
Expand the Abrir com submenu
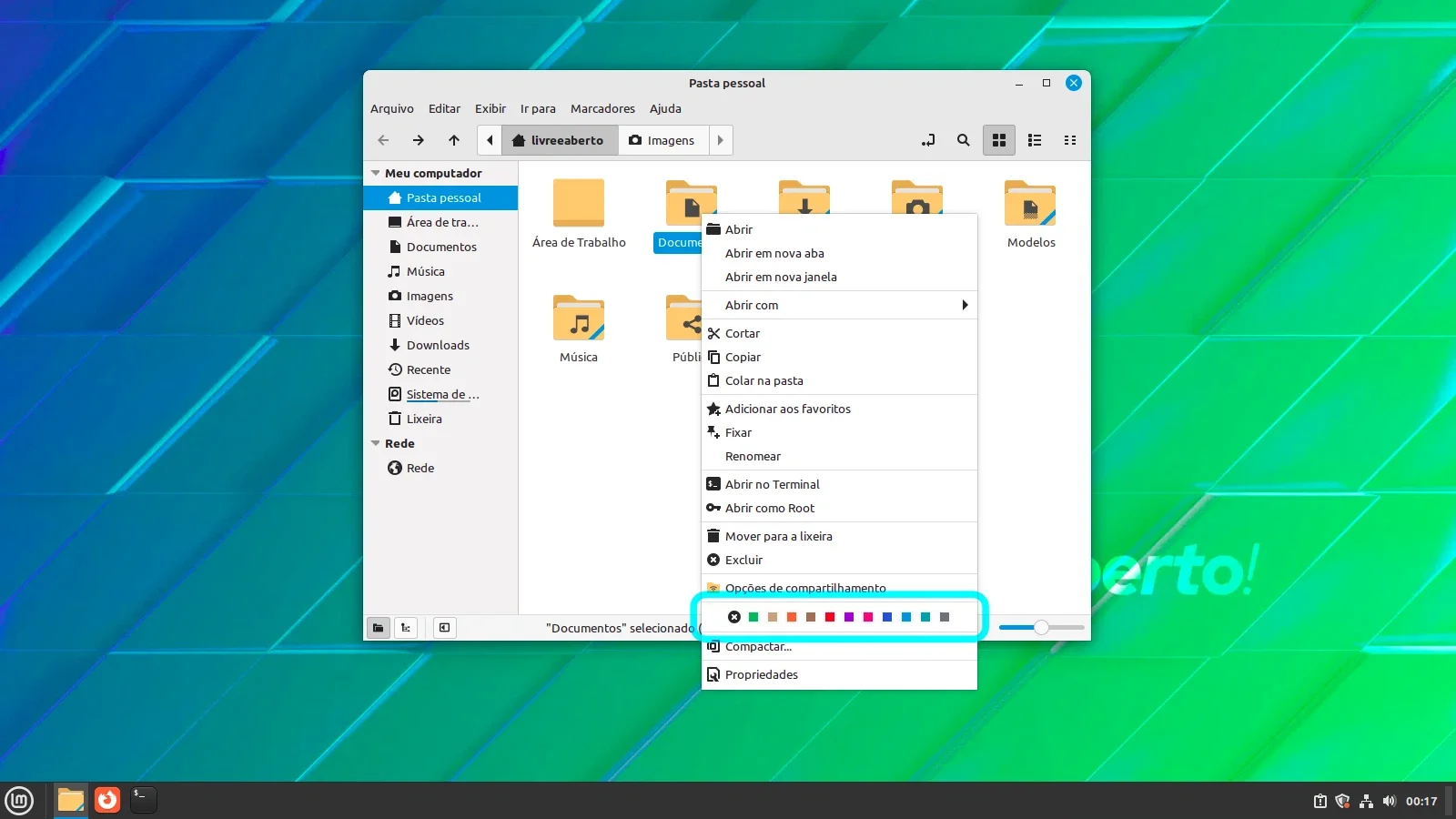click(839, 305)
